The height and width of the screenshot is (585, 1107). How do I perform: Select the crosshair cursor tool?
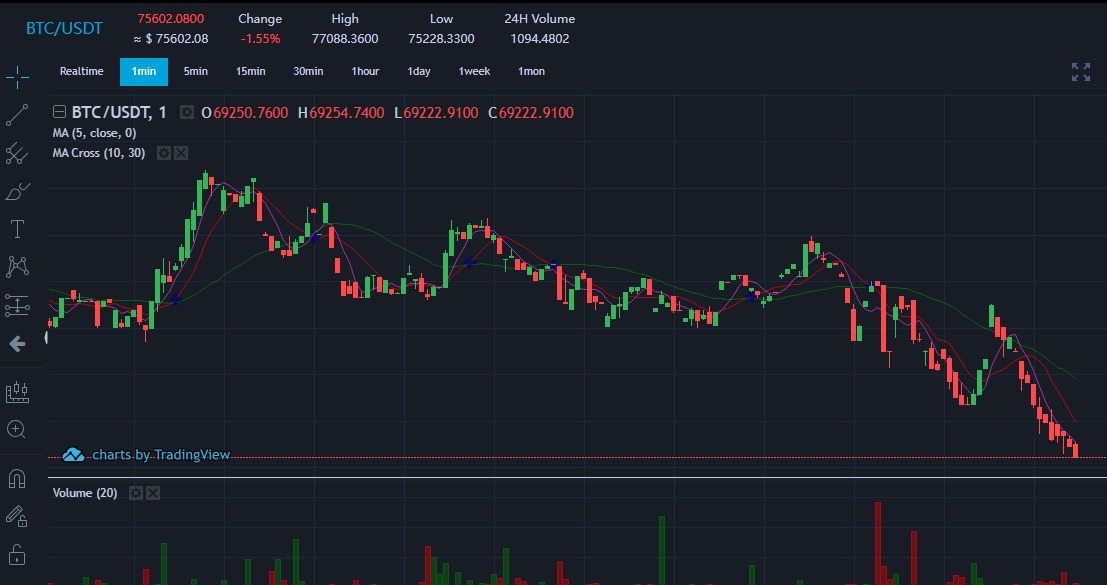tap(17, 76)
